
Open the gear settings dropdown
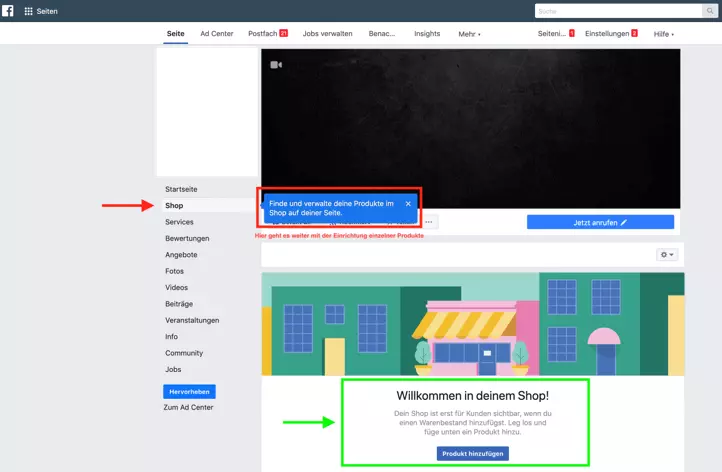667,255
